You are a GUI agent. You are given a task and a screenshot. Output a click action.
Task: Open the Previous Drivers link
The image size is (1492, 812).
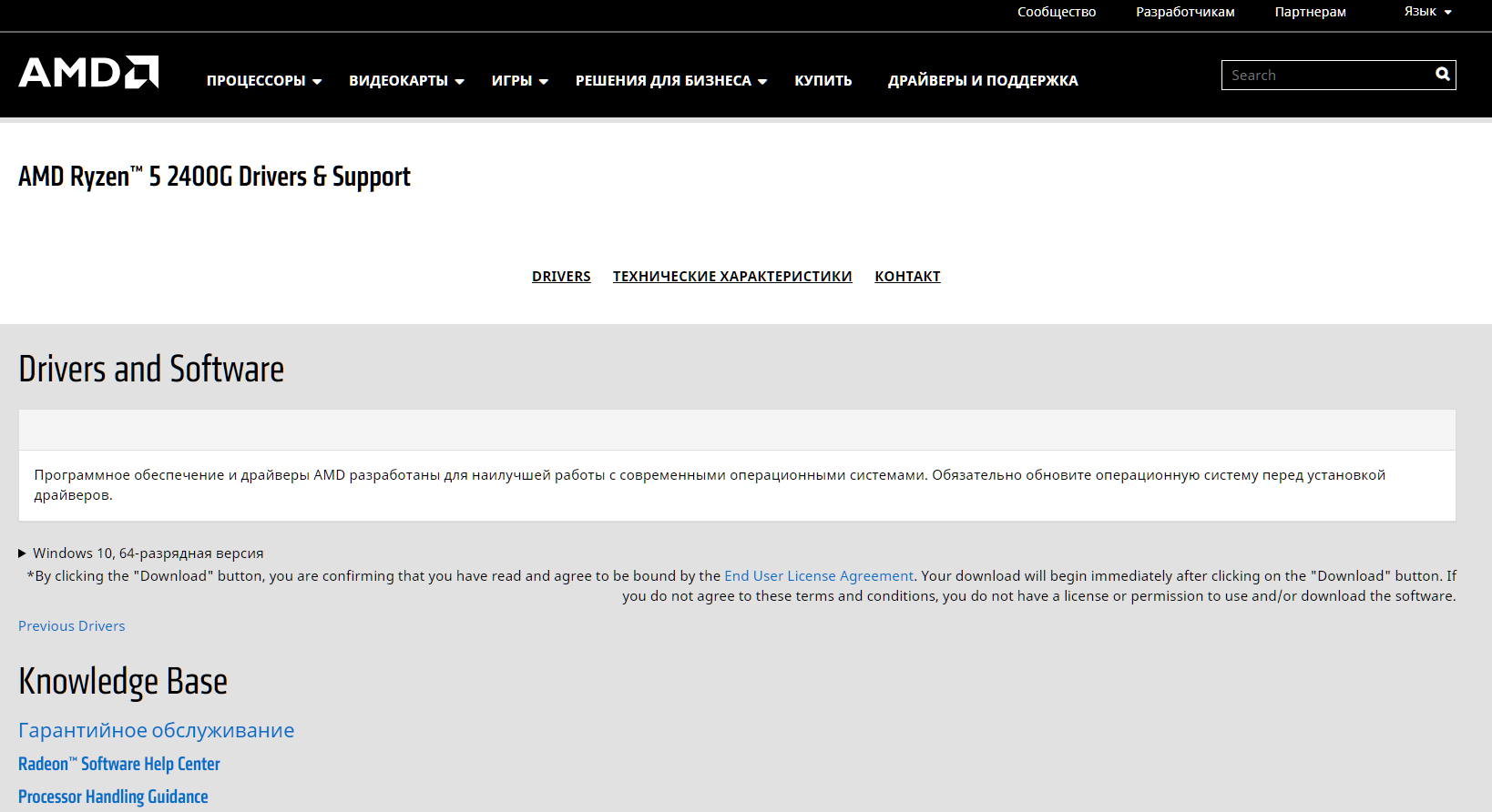coord(72,626)
